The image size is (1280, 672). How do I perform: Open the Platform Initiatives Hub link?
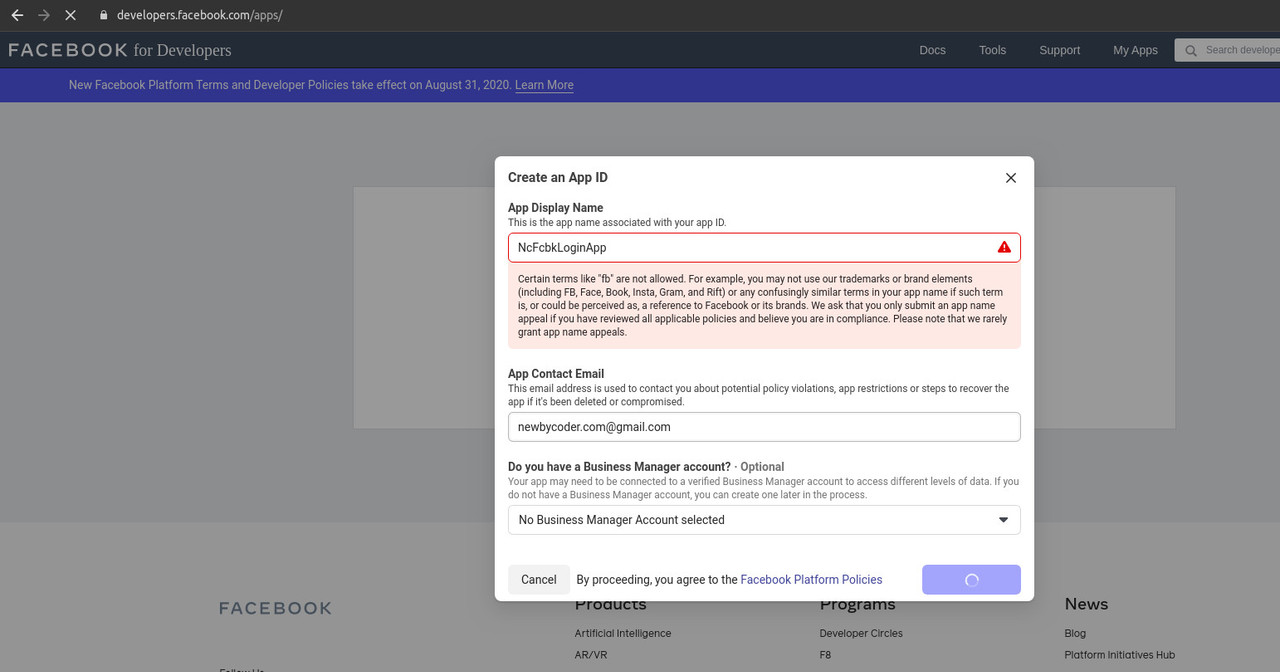1120,655
